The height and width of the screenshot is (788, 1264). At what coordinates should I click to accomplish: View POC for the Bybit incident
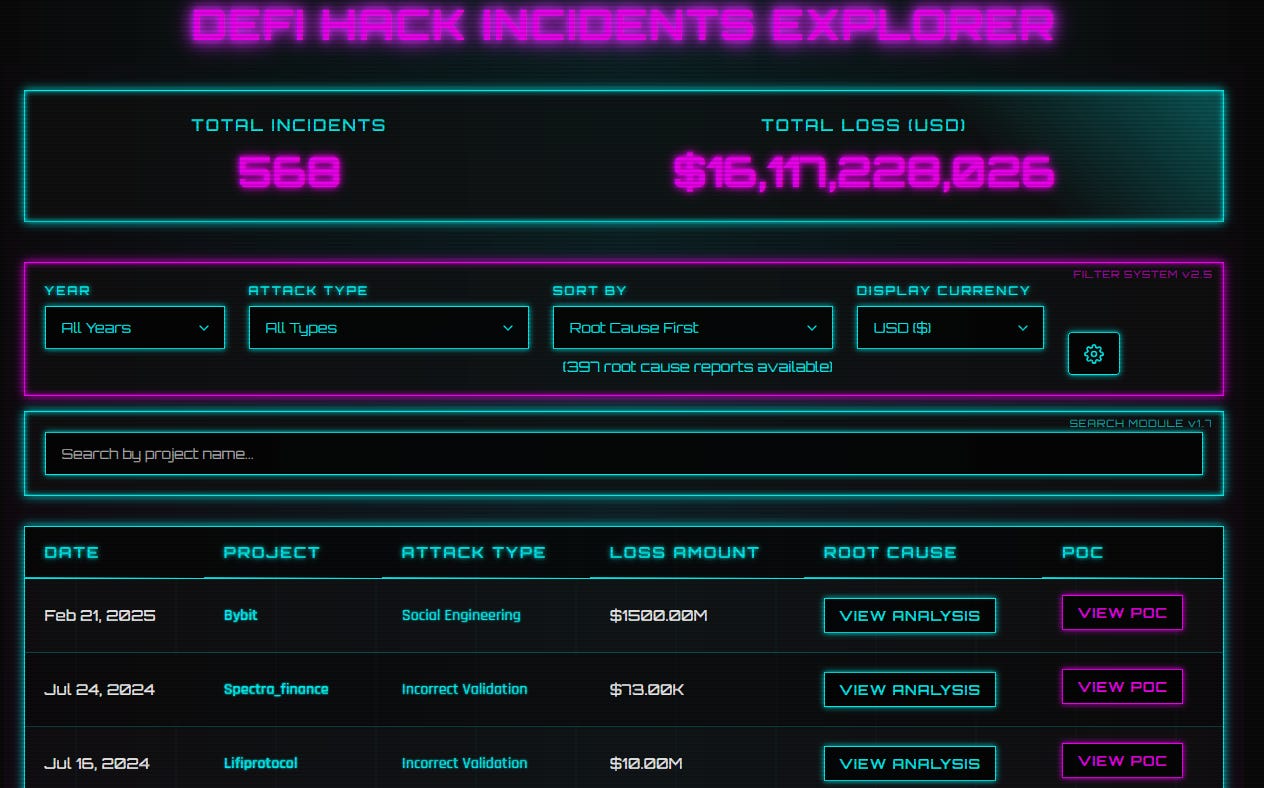click(x=1122, y=613)
